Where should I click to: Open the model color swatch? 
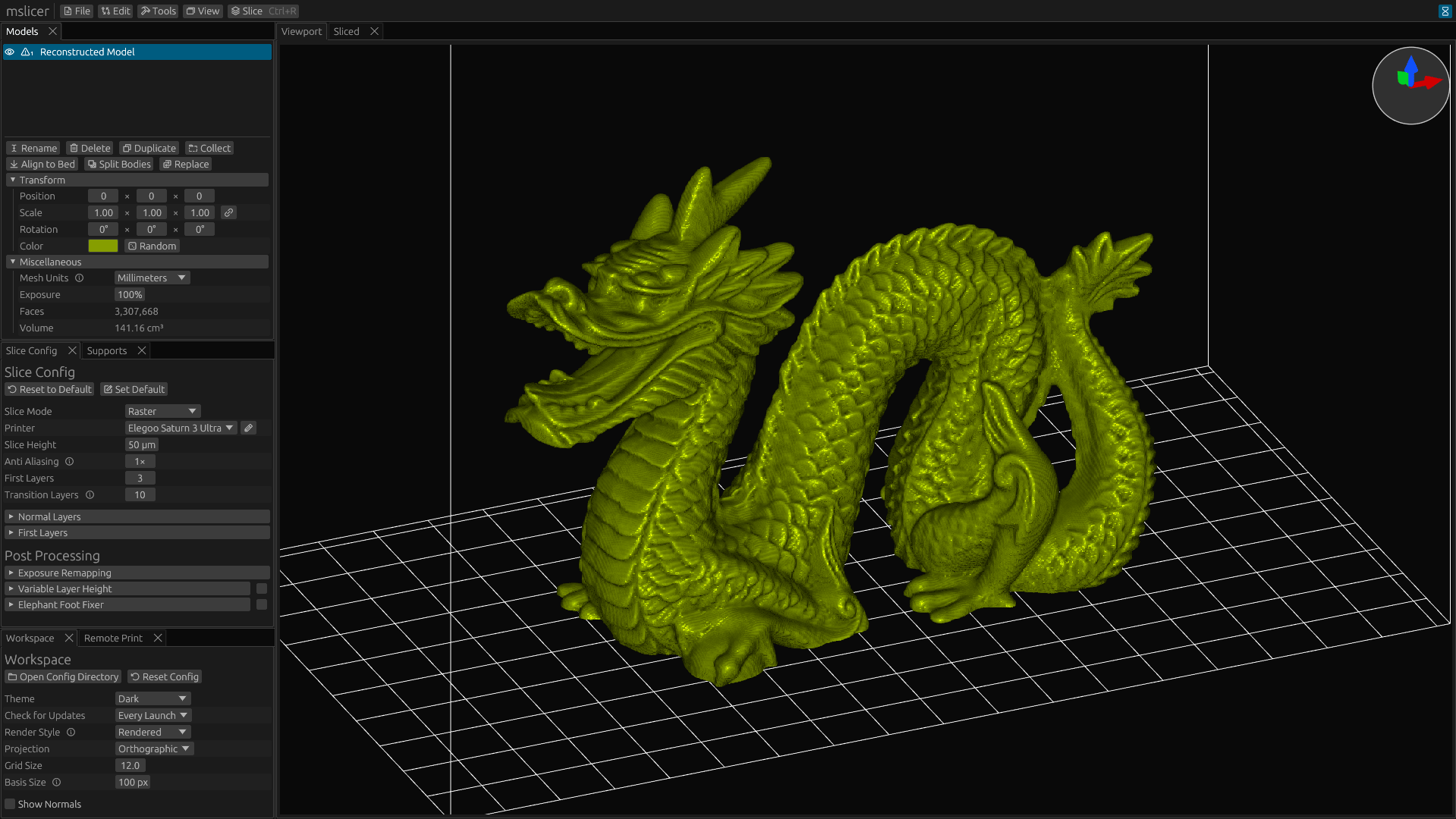pos(103,246)
